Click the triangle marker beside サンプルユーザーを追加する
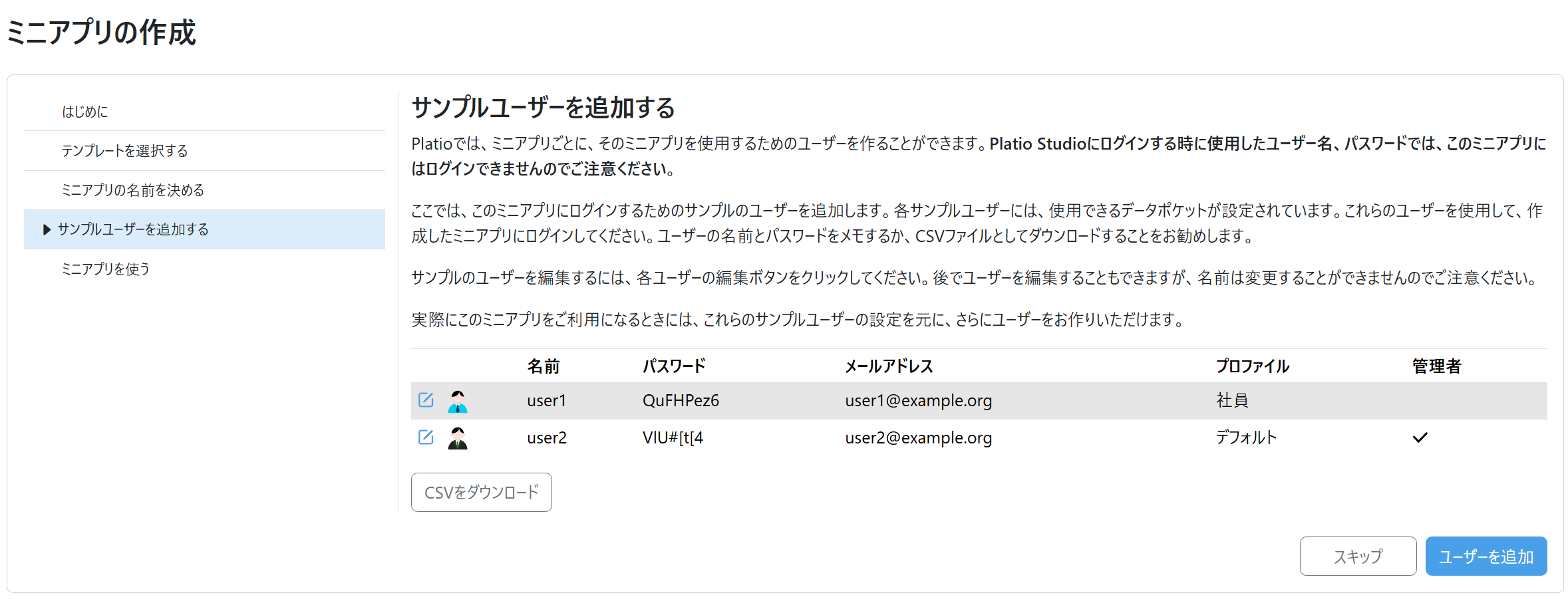This screenshot has height=599, width=1568. [x=47, y=230]
